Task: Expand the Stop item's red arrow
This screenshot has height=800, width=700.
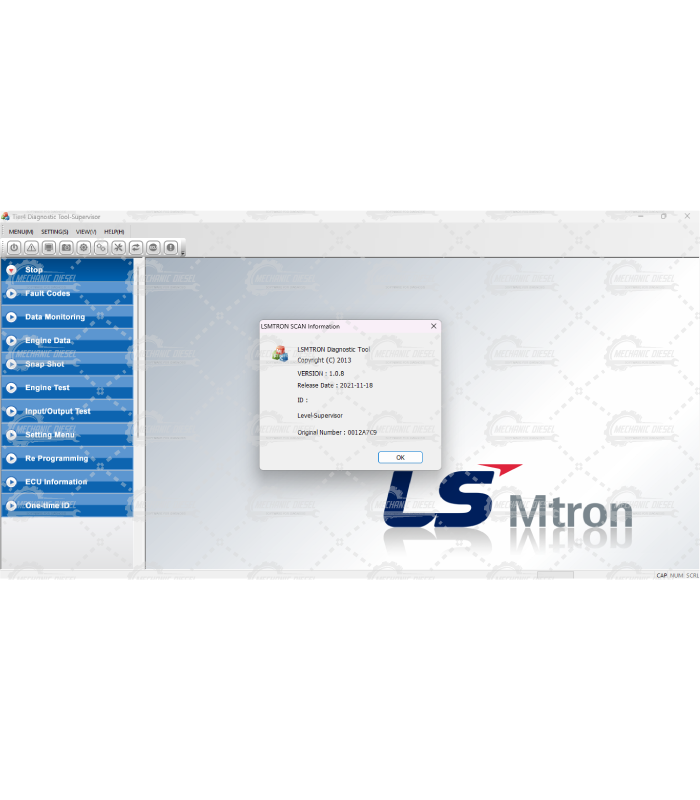Action: [11, 270]
